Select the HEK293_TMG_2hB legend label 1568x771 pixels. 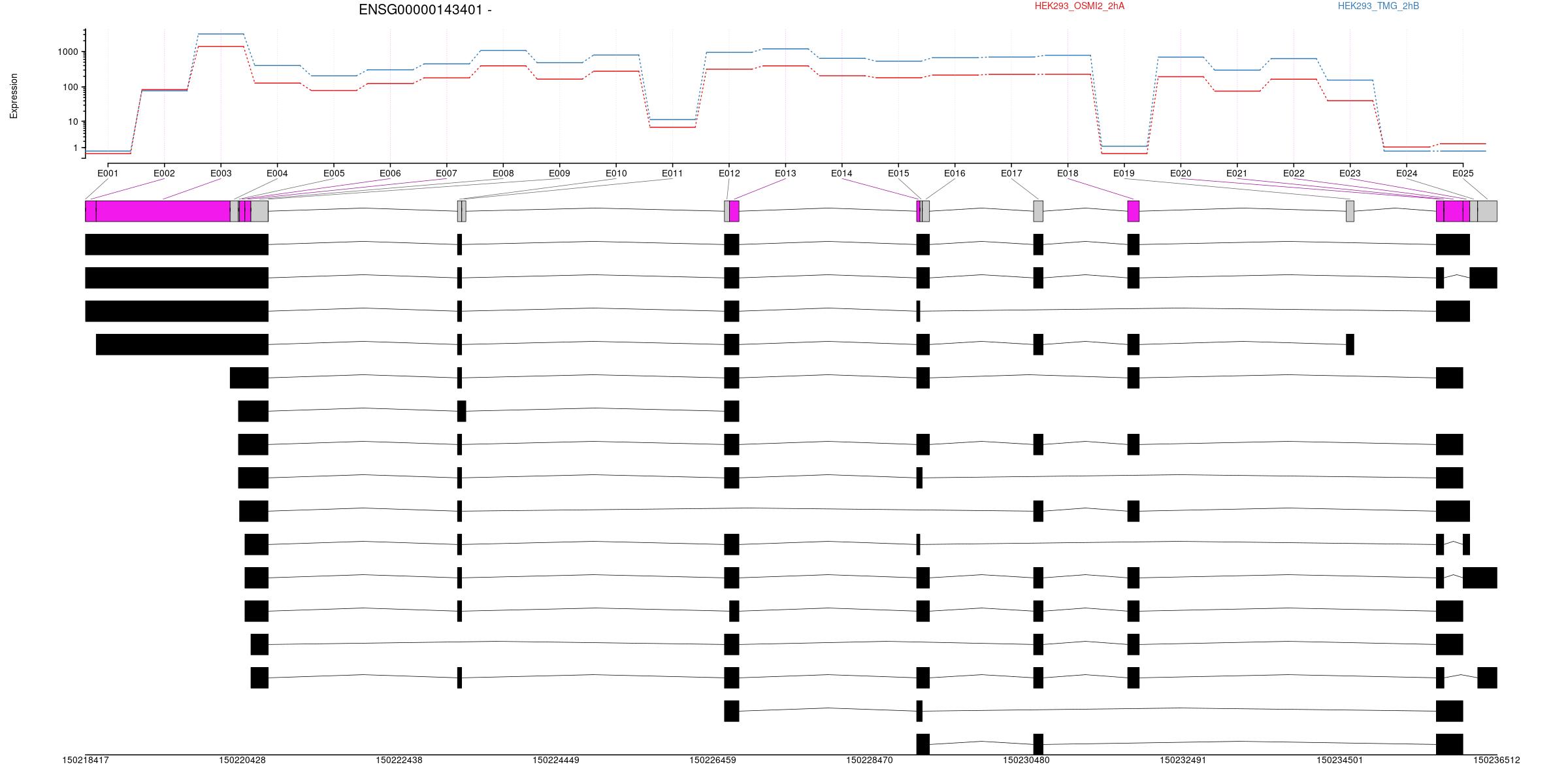(x=1379, y=7)
